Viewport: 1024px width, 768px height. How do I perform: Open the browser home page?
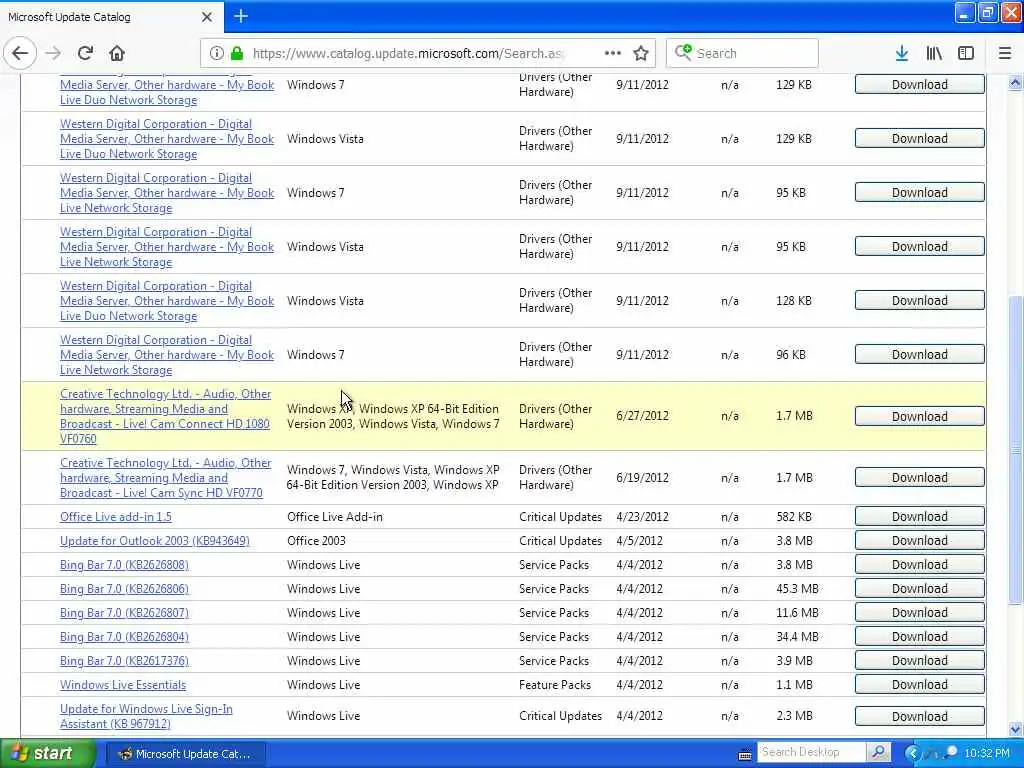[117, 54]
